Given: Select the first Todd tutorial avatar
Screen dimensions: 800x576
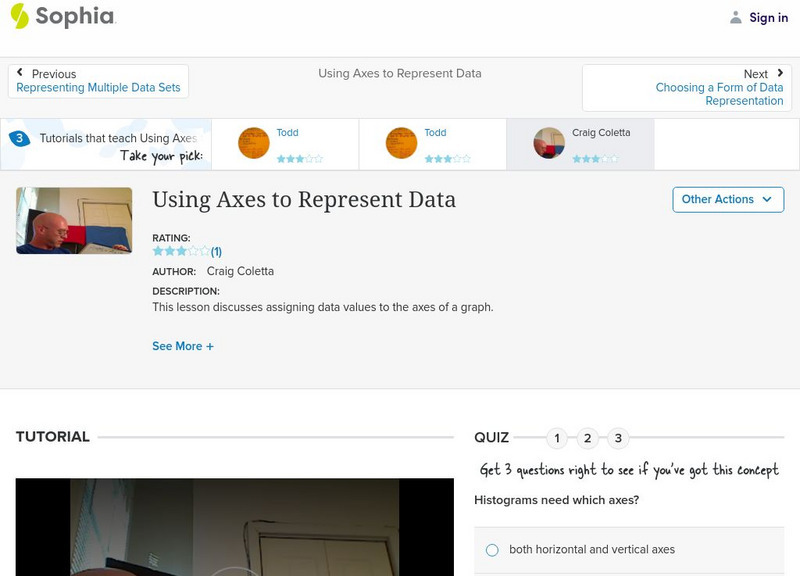Looking at the screenshot, I should [254, 143].
